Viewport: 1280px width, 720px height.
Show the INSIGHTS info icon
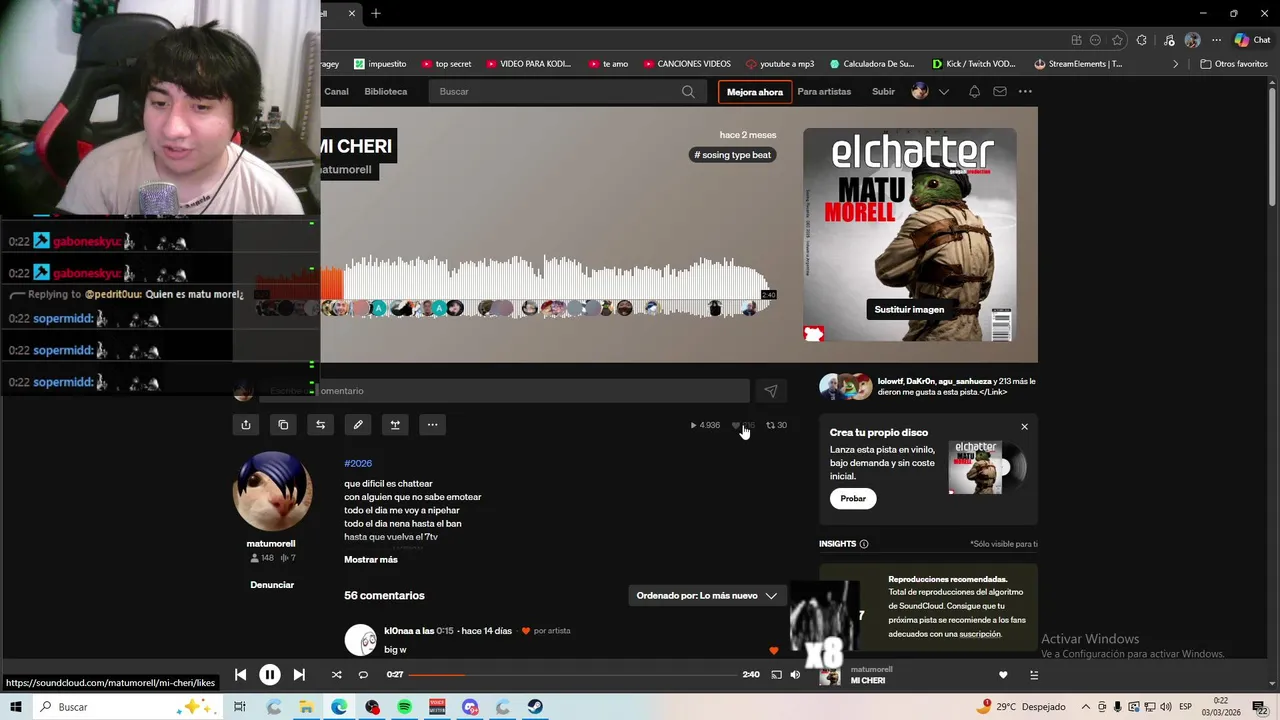point(864,544)
